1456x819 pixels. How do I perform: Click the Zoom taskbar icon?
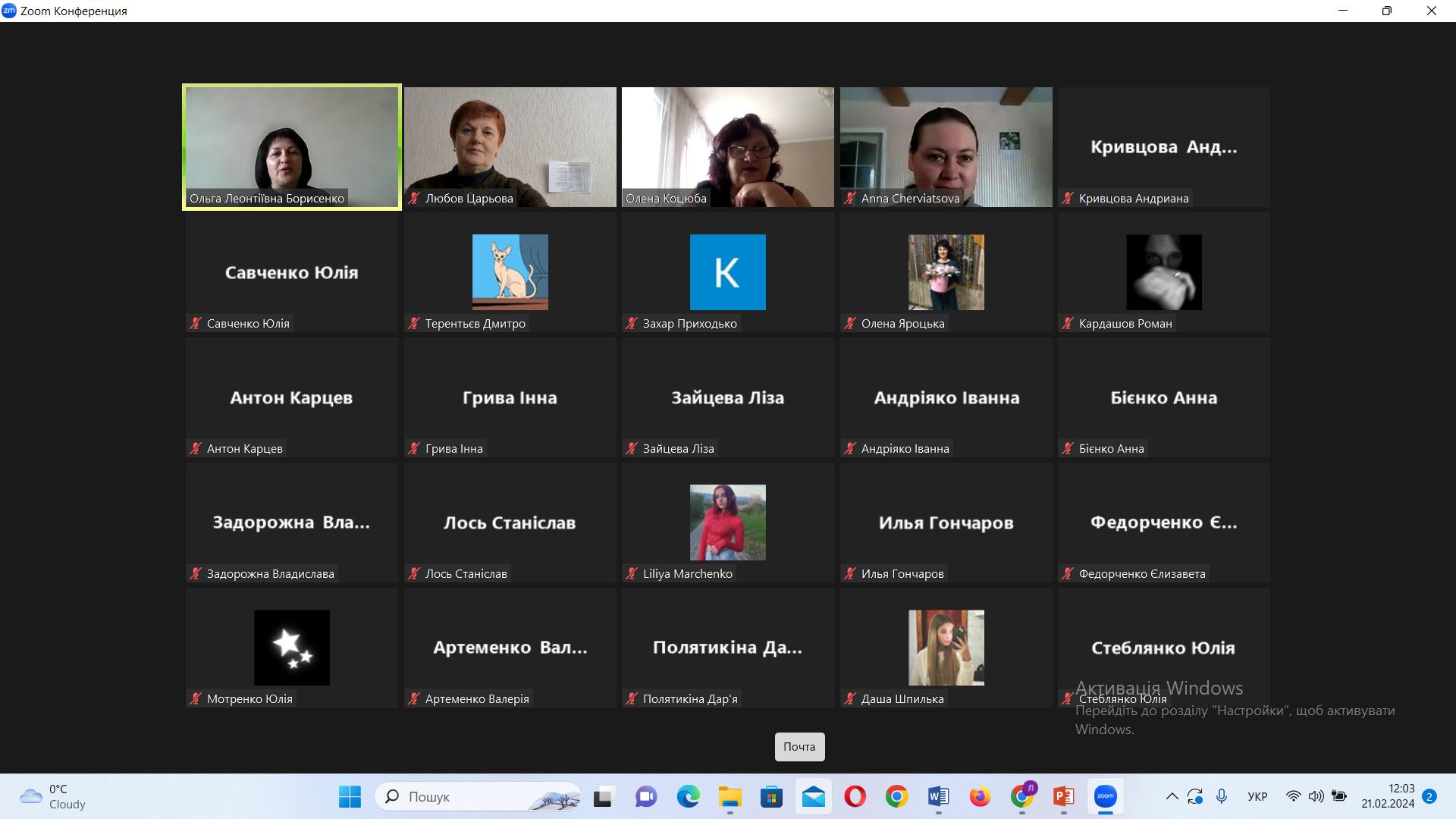(x=1105, y=796)
